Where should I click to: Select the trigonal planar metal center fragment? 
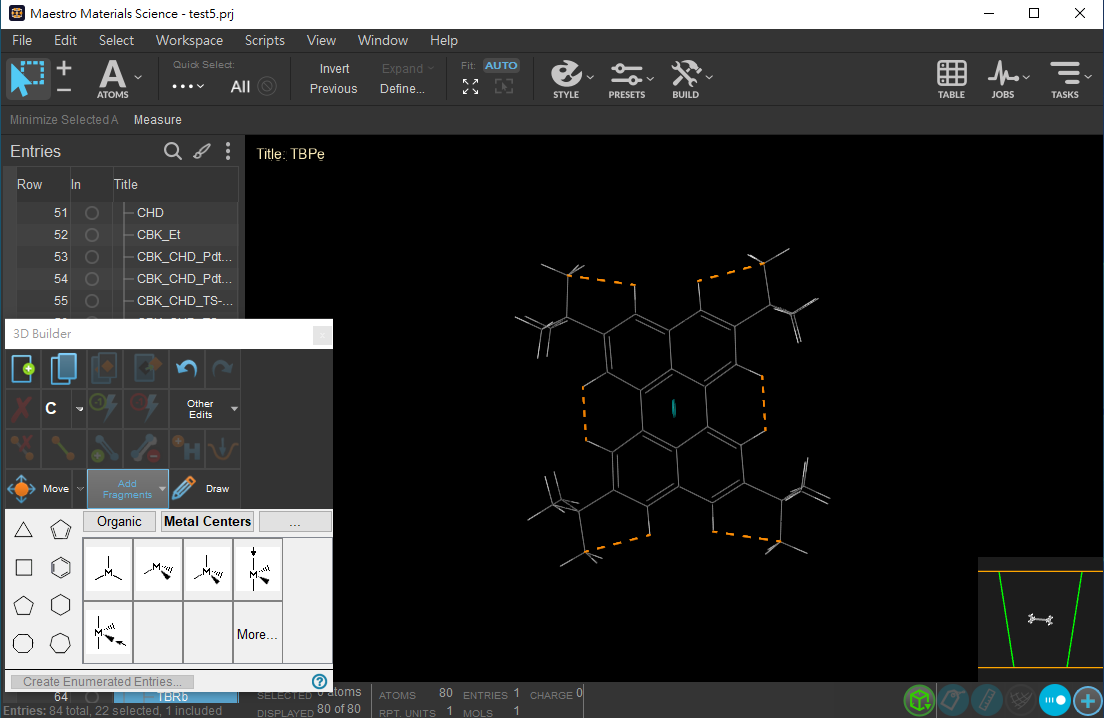pyautogui.click(x=108, y=569)
